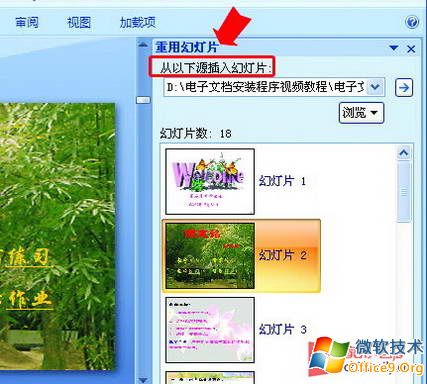Click the main editor scroll down arrow
Image resolution: width=427 pixels, height=384 pixels.
click(x=143, y=380)
